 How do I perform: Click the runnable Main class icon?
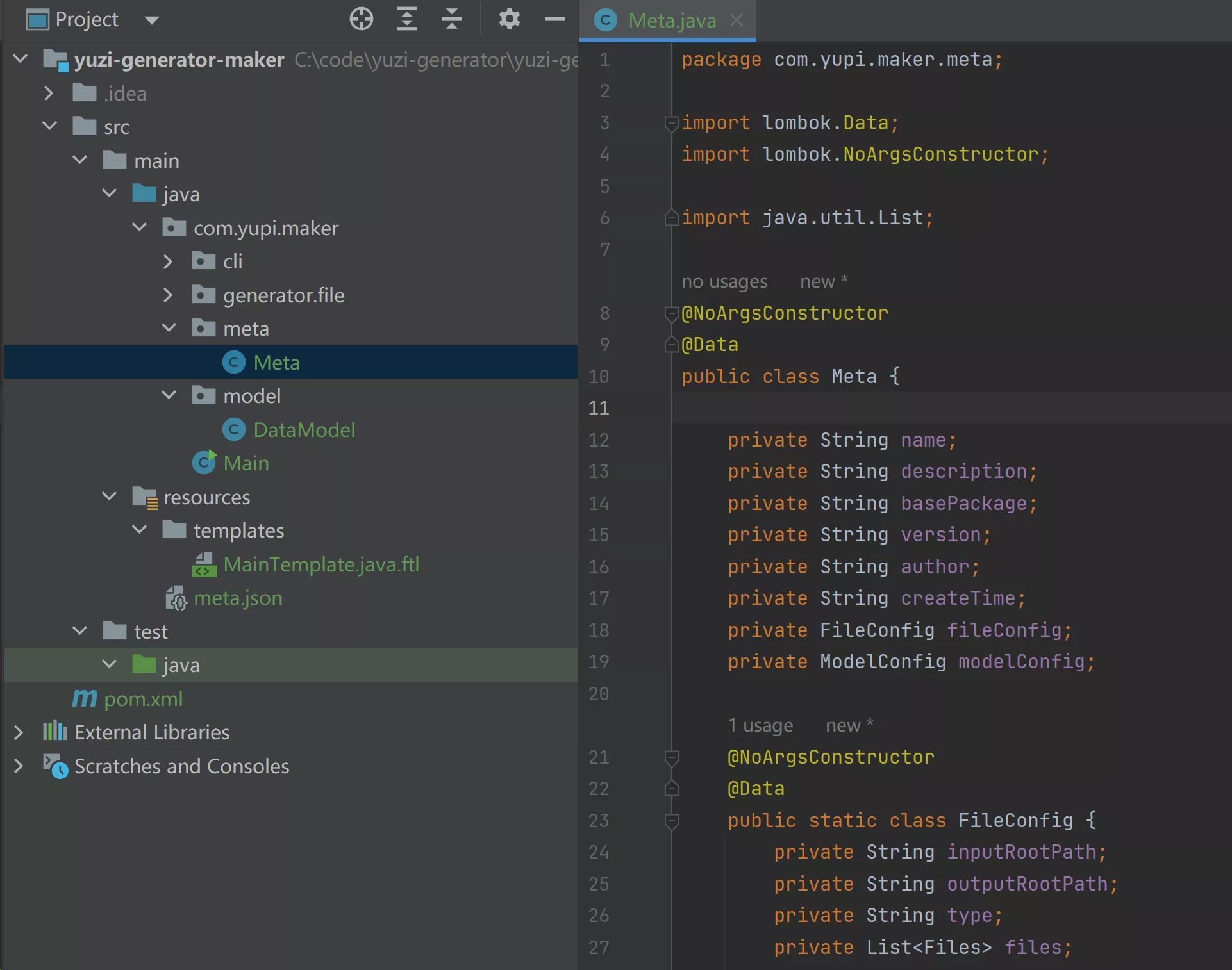point(204,463)
